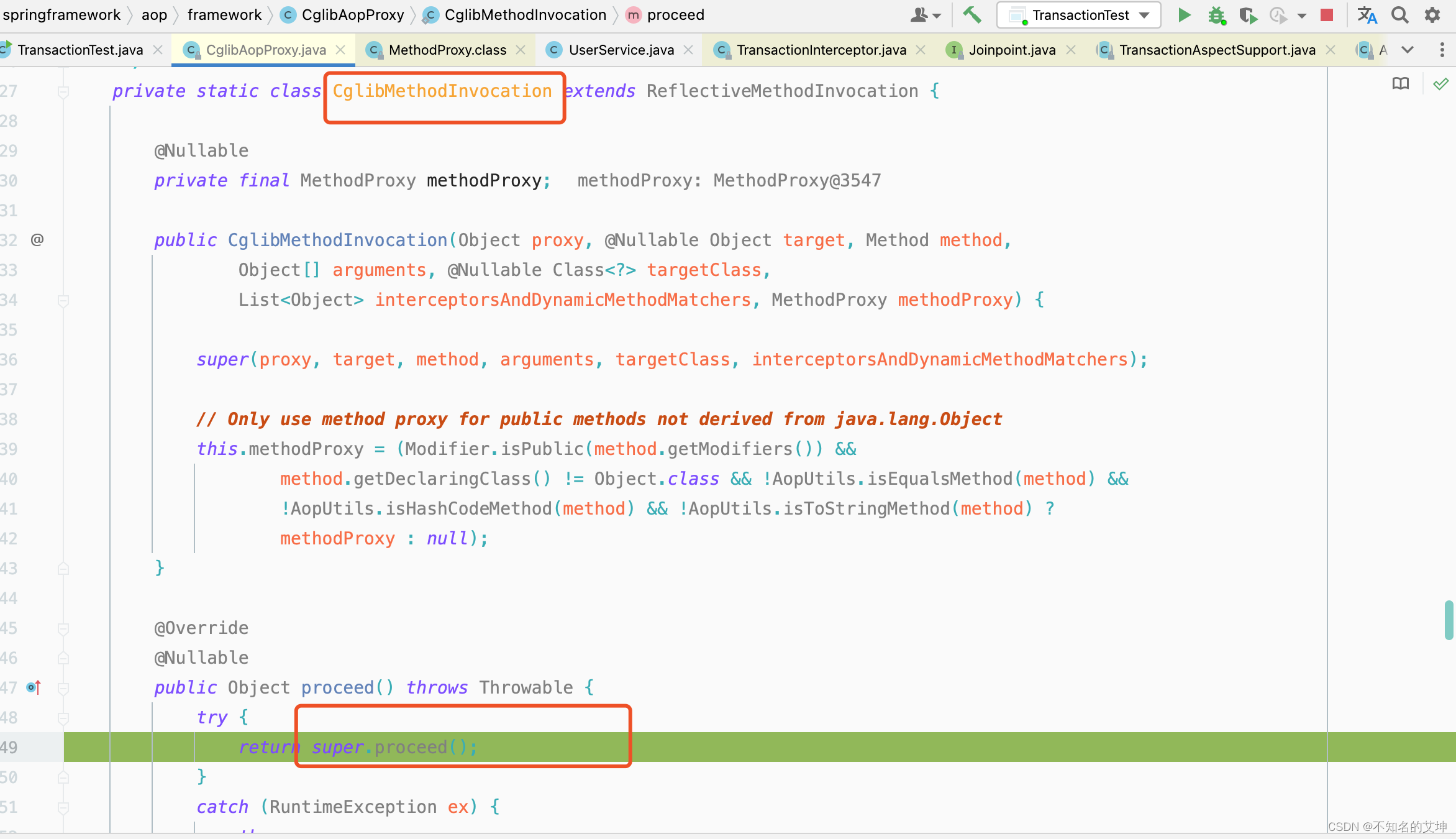Click the @Override annotation on line 45
The height and width of the screenshot is (839, 1456).
[201, 628]
